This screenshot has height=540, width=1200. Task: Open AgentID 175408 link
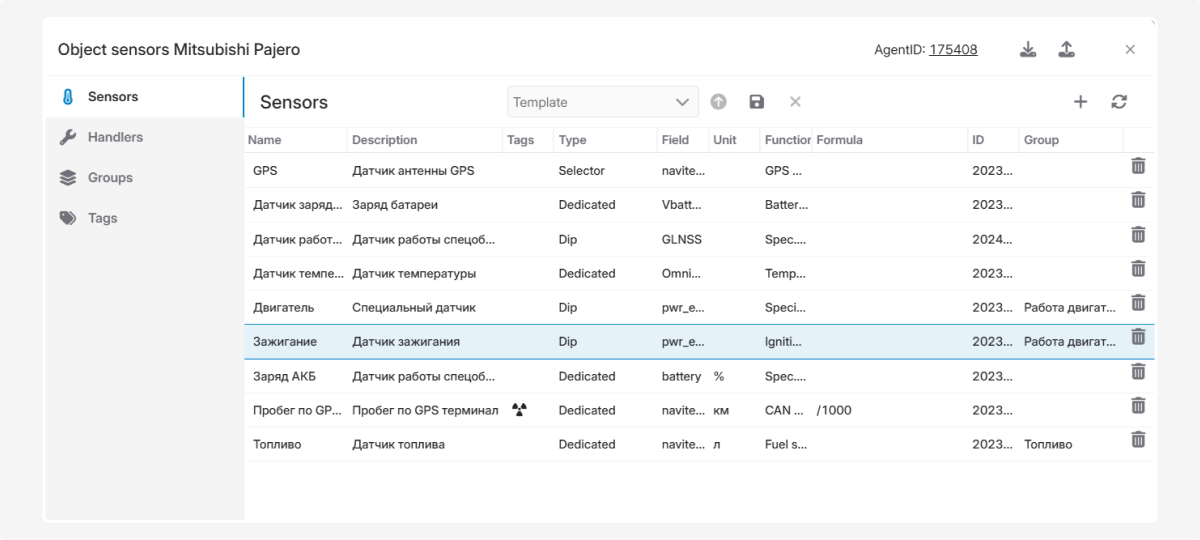click(953, 50)
